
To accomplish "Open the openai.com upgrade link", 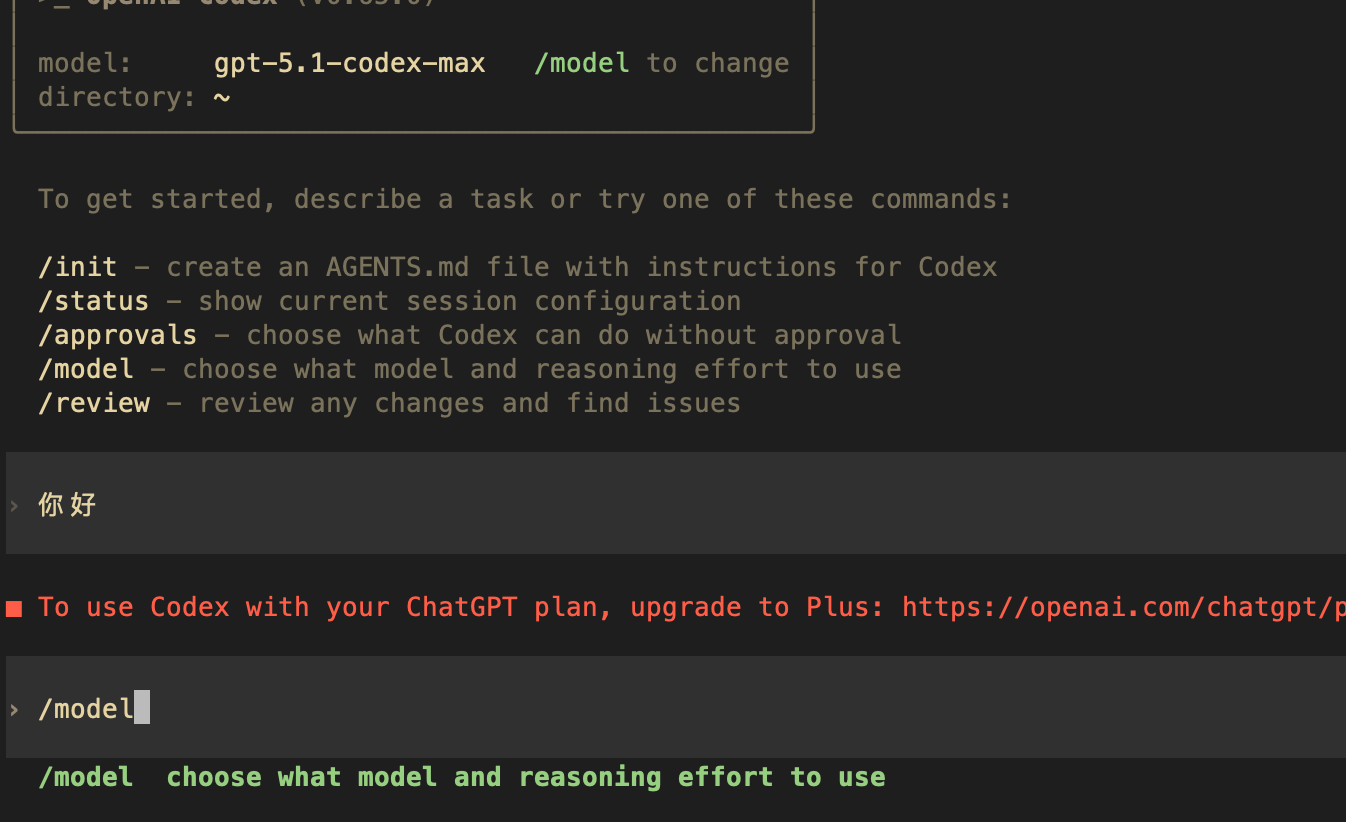I will pos(1118,606).
